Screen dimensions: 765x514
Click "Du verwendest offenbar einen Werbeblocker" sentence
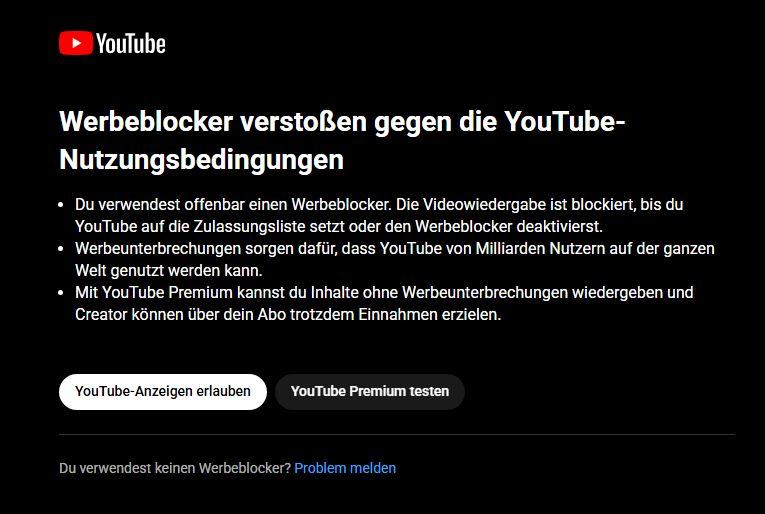tap(230, 204)
